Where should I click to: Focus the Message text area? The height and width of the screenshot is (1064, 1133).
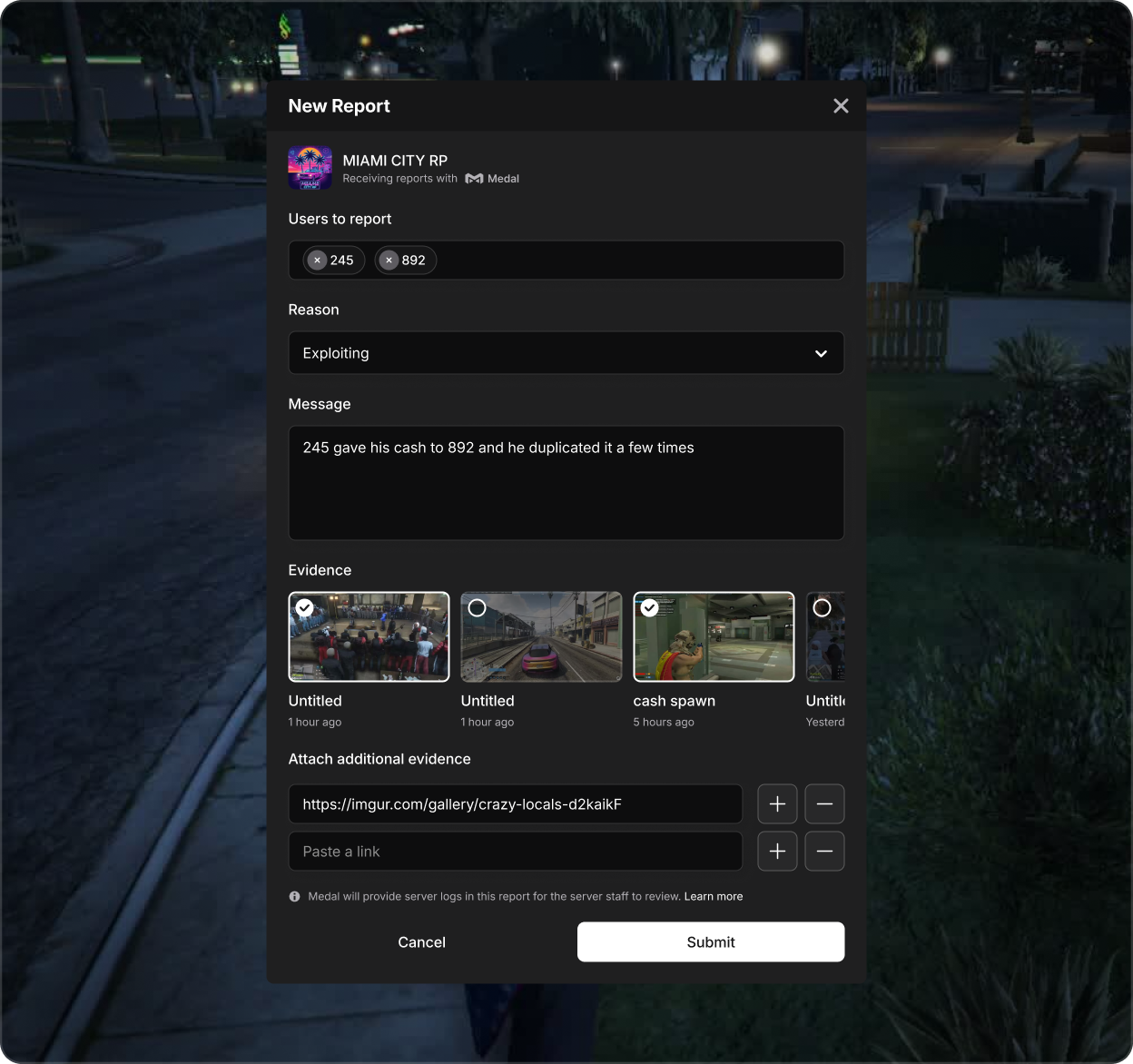[566, 483]
